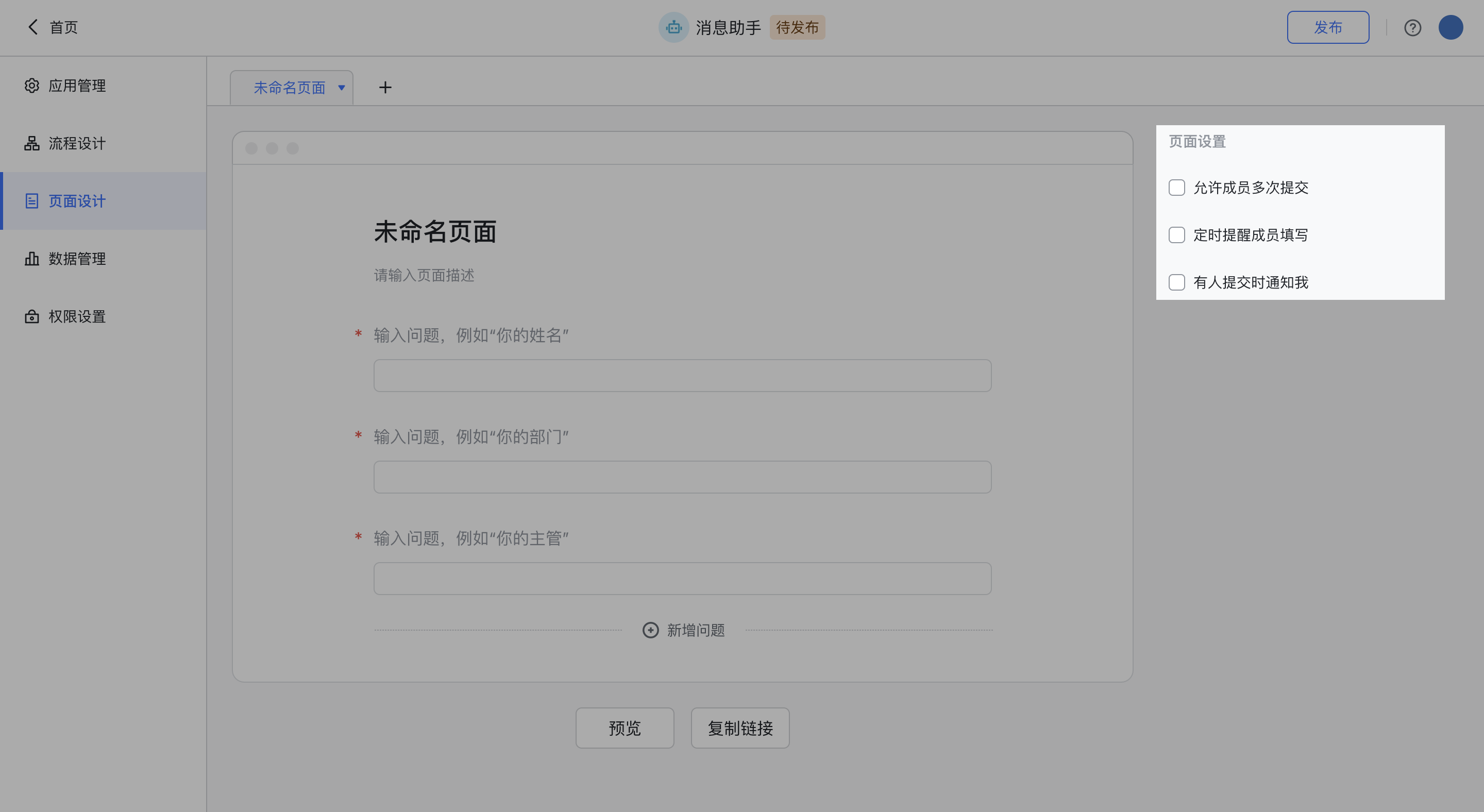Click the 权限设置 lock icon
1484x812 pixels.
[31, 316]
